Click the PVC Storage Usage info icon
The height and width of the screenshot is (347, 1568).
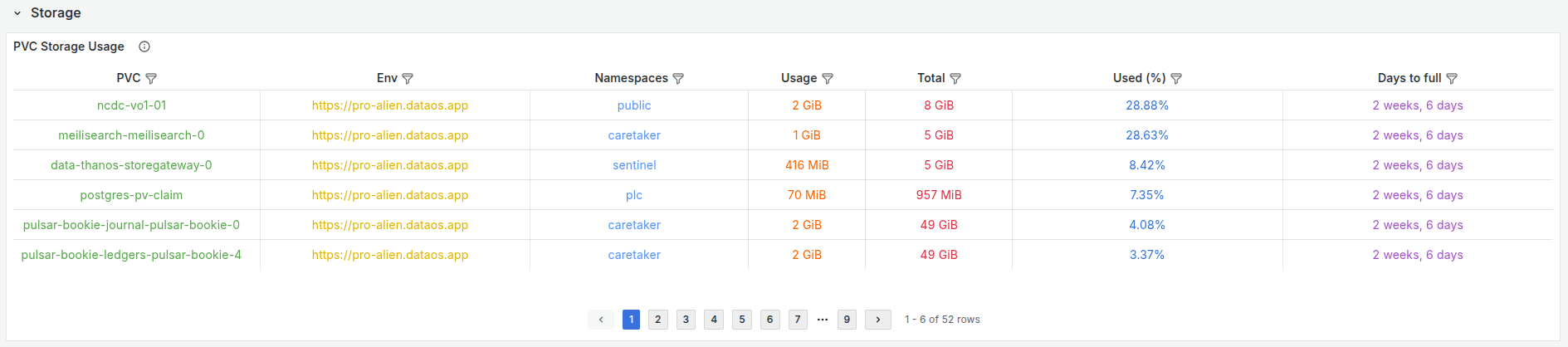pos(144,46)
